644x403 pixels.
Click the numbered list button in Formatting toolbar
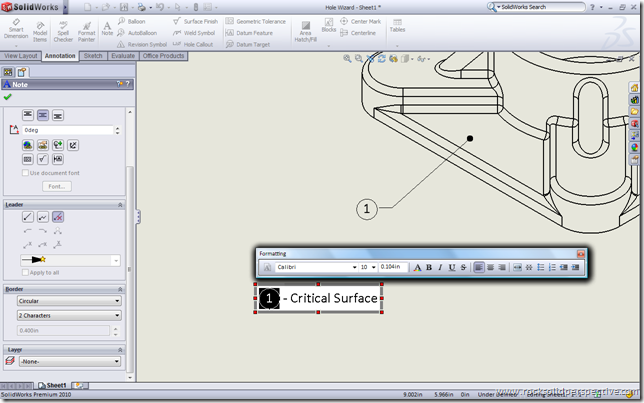[552, 267]
